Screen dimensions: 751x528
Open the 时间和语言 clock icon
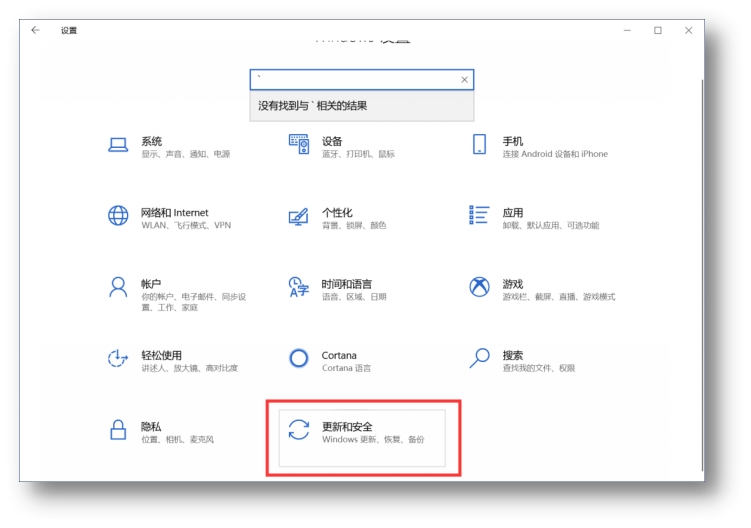(x=299, y=287)
